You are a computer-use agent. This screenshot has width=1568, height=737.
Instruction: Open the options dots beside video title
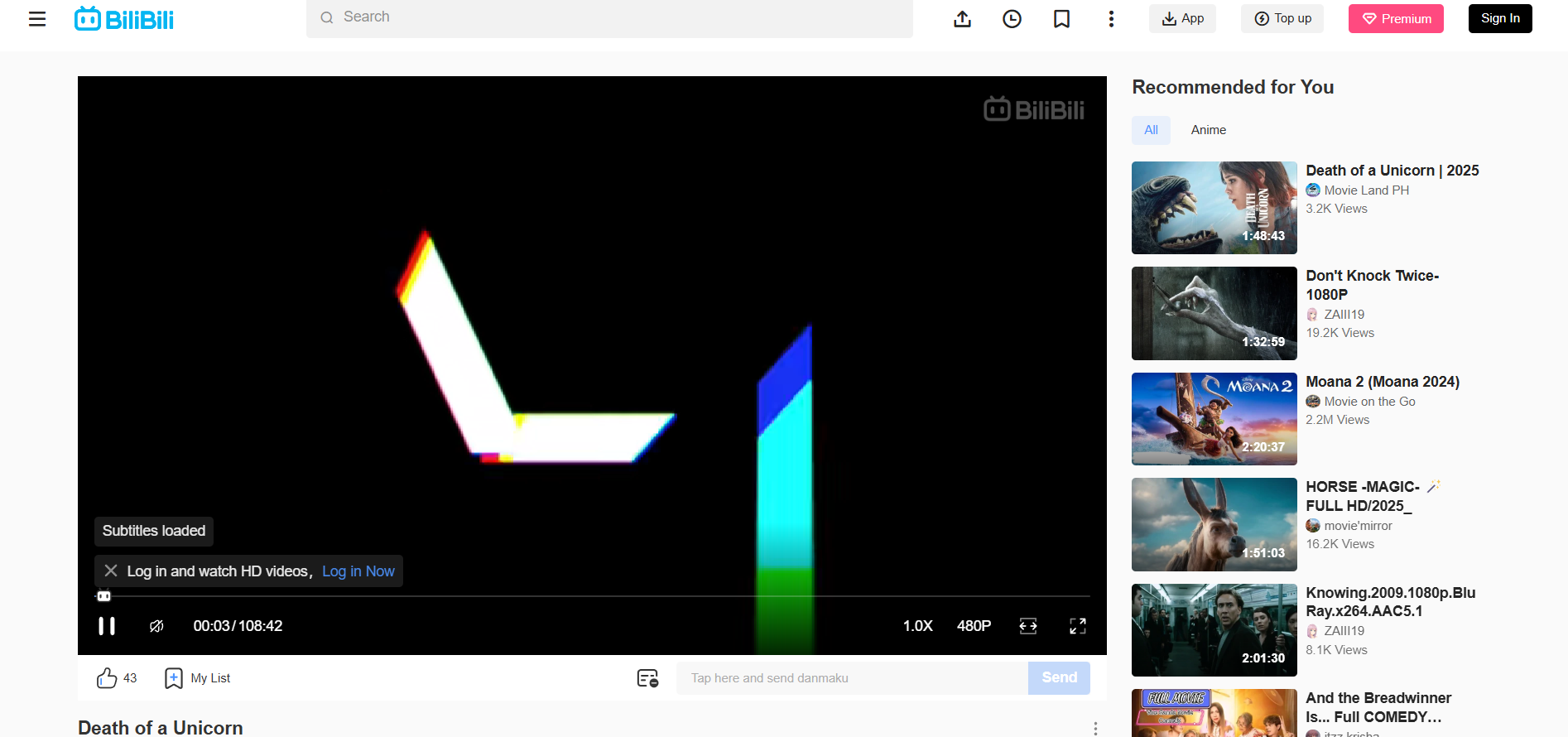1095,729
